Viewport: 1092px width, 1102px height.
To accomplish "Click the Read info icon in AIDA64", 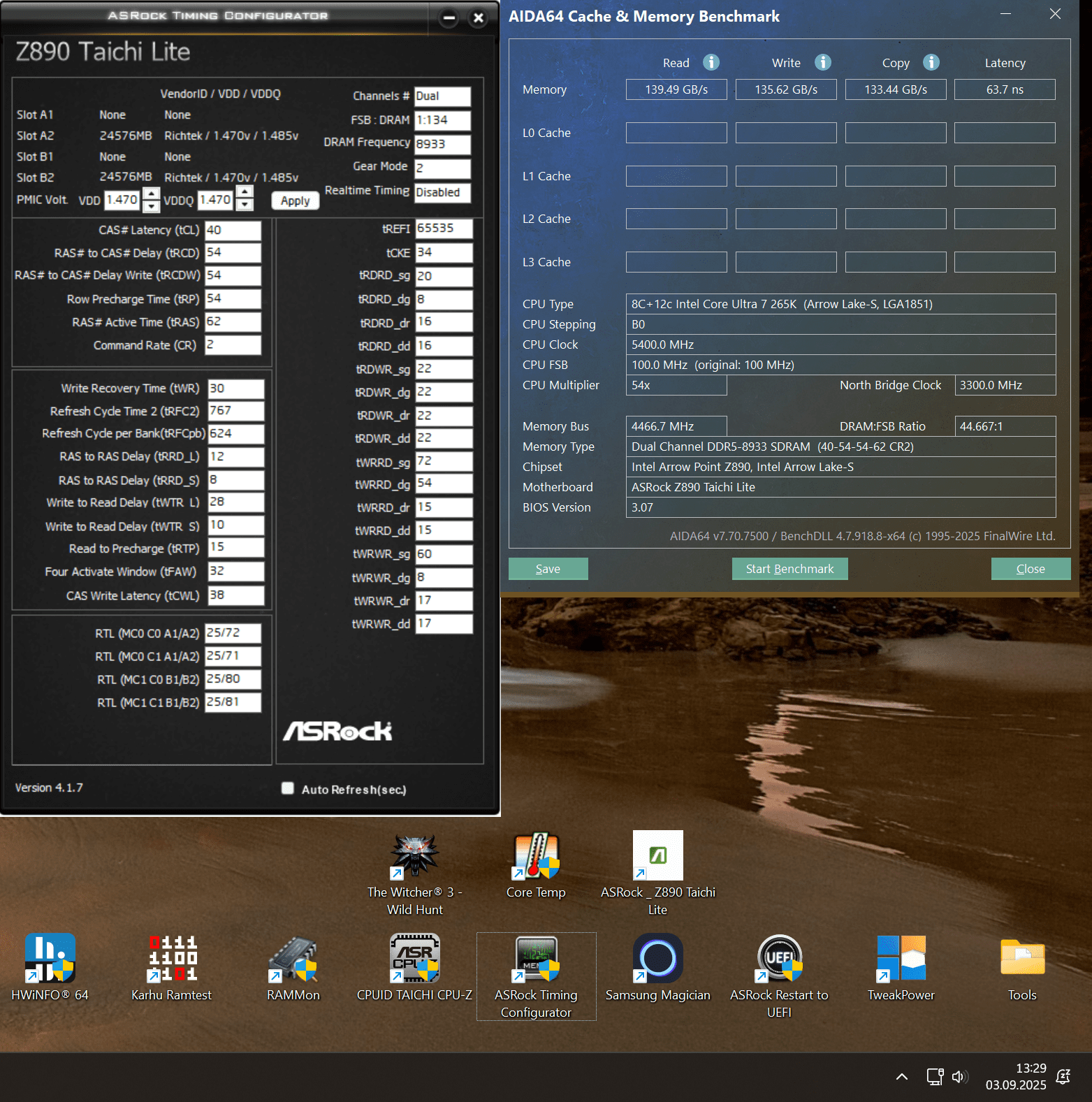I will (711, 62).
